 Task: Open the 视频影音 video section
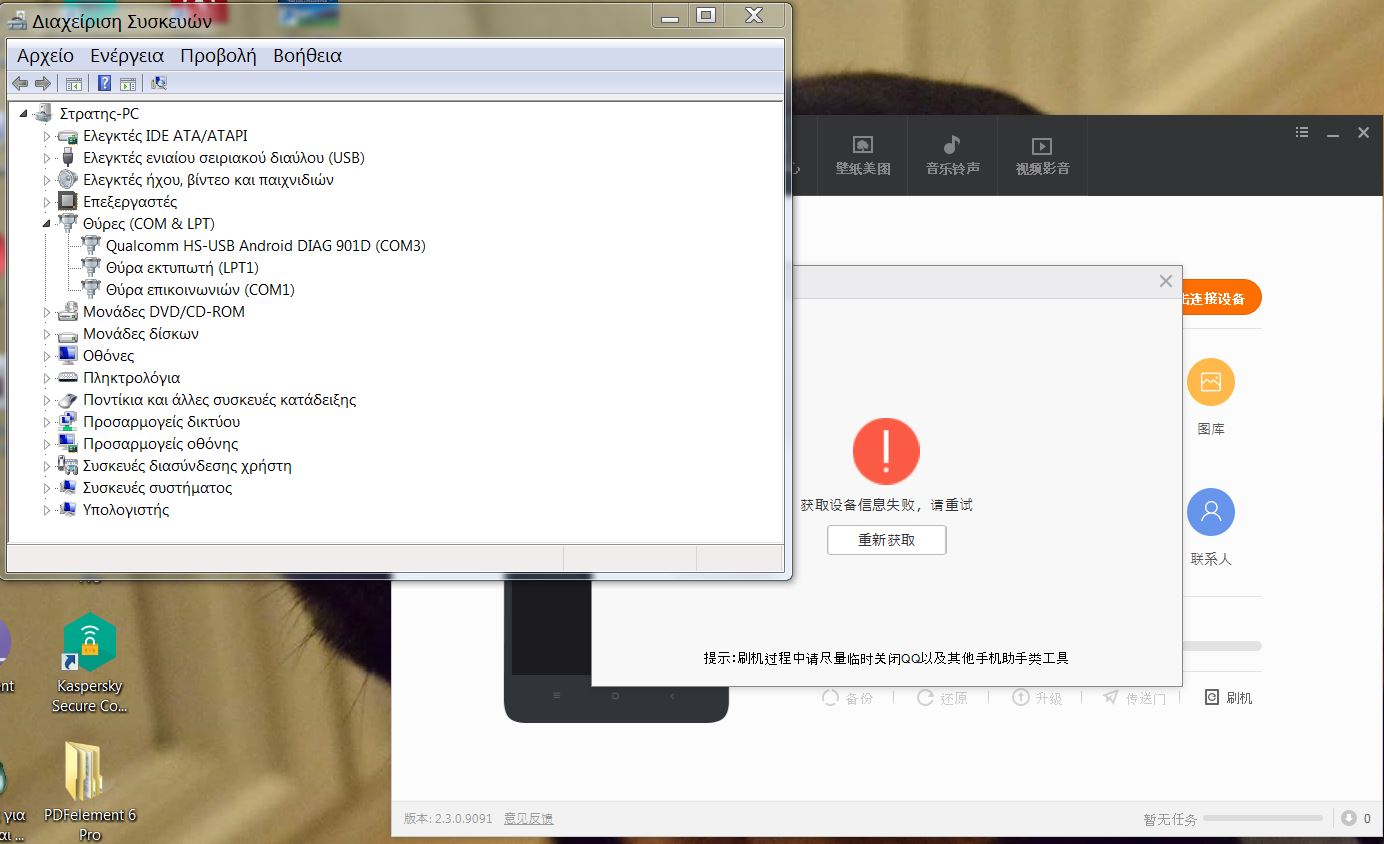1042,155
